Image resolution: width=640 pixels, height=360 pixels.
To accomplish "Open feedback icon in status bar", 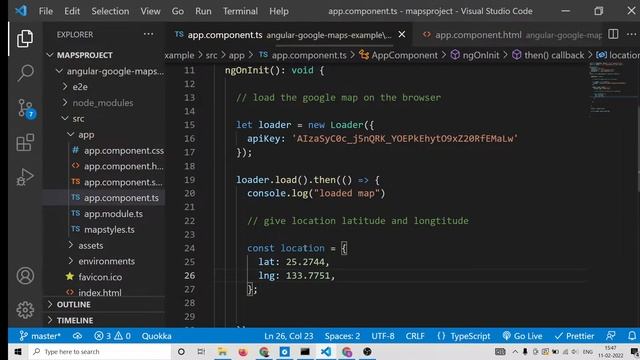I will point(611,336).
